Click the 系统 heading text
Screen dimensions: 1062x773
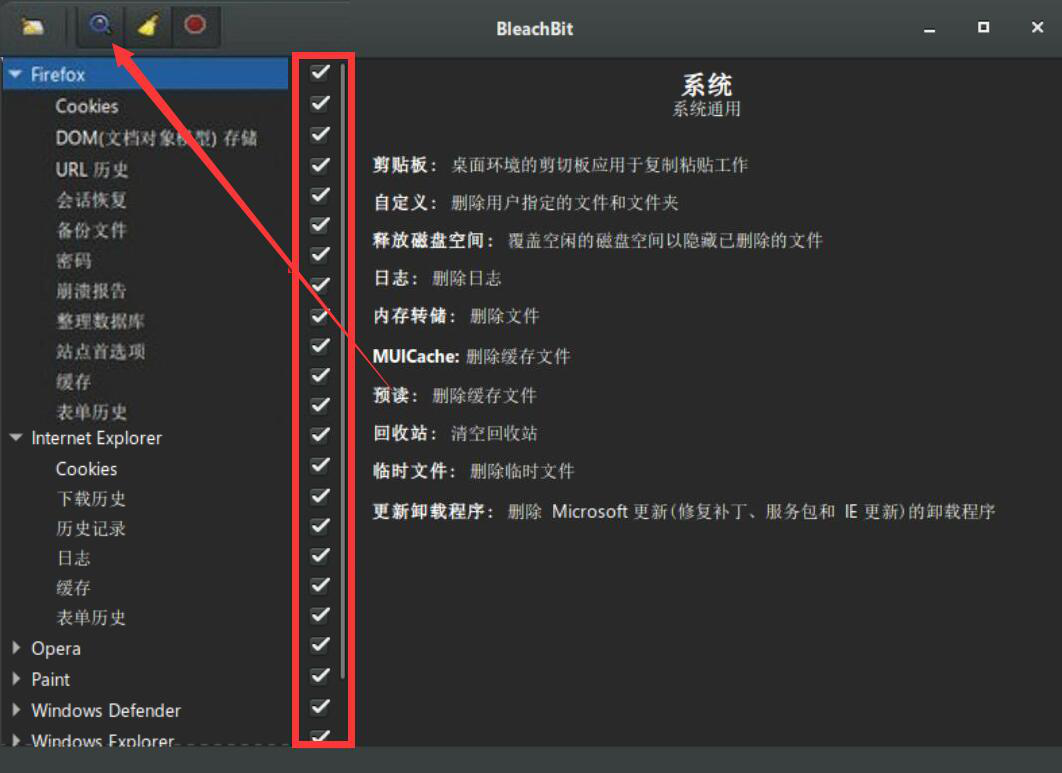[706, 85]
